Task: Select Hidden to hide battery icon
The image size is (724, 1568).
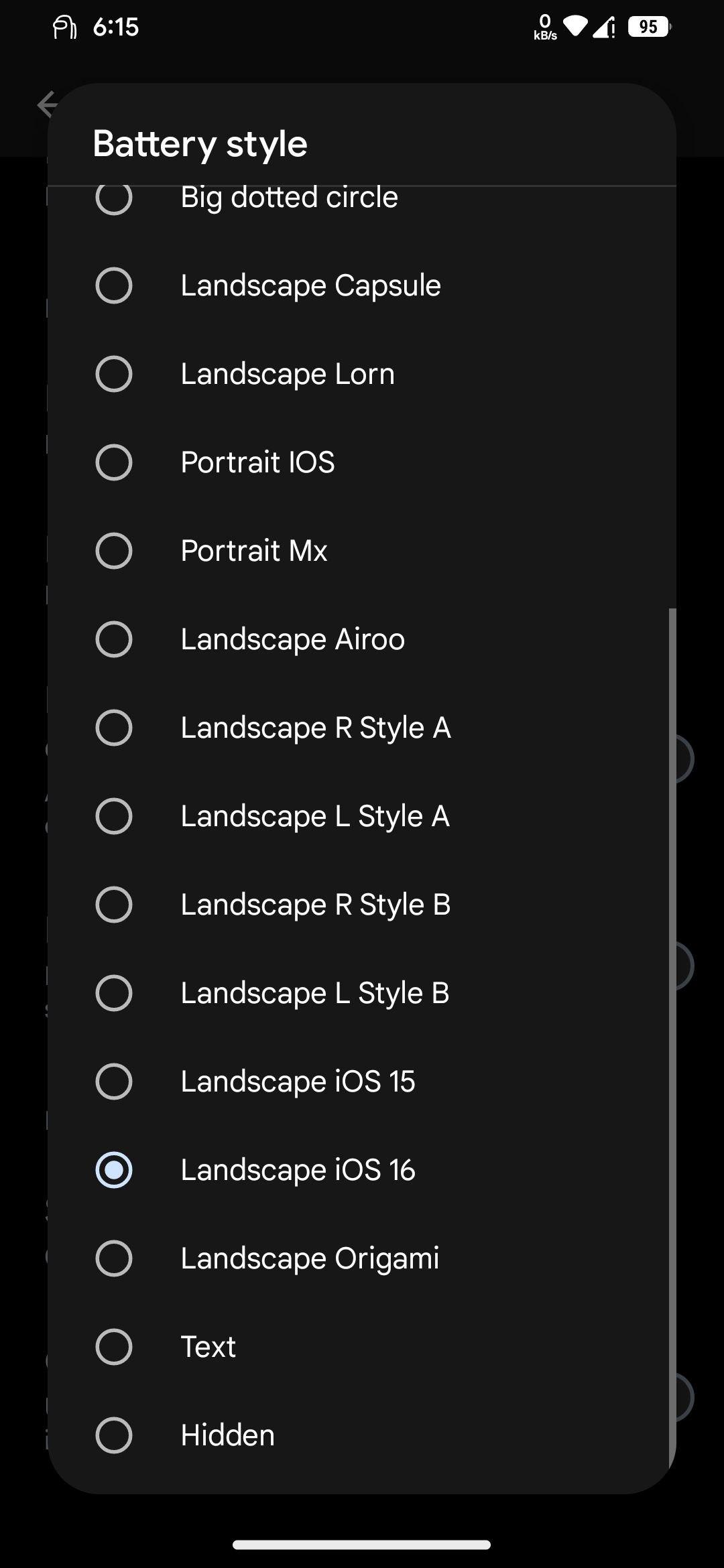Action: (x=362, y=1435)
